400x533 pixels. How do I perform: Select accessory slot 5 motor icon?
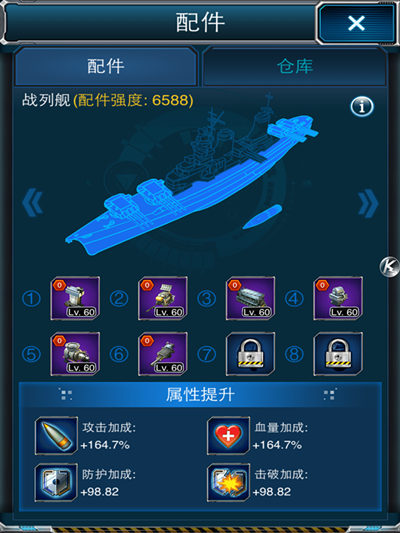click(x=75, y=354)
